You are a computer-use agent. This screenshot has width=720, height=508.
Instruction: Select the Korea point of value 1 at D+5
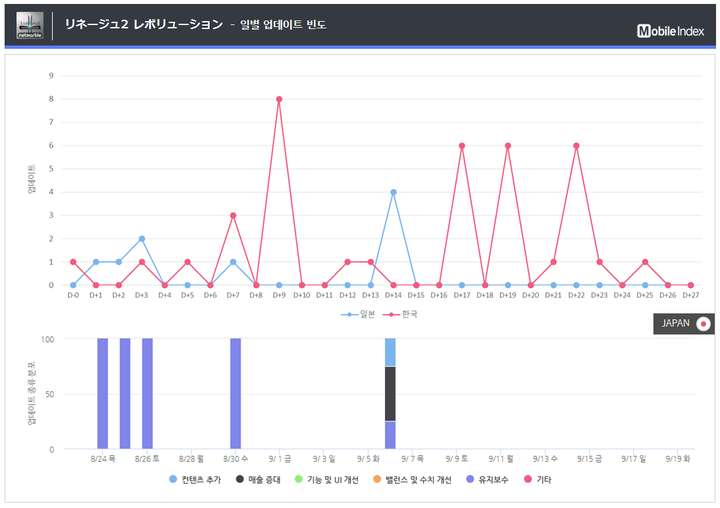(187, 262)
